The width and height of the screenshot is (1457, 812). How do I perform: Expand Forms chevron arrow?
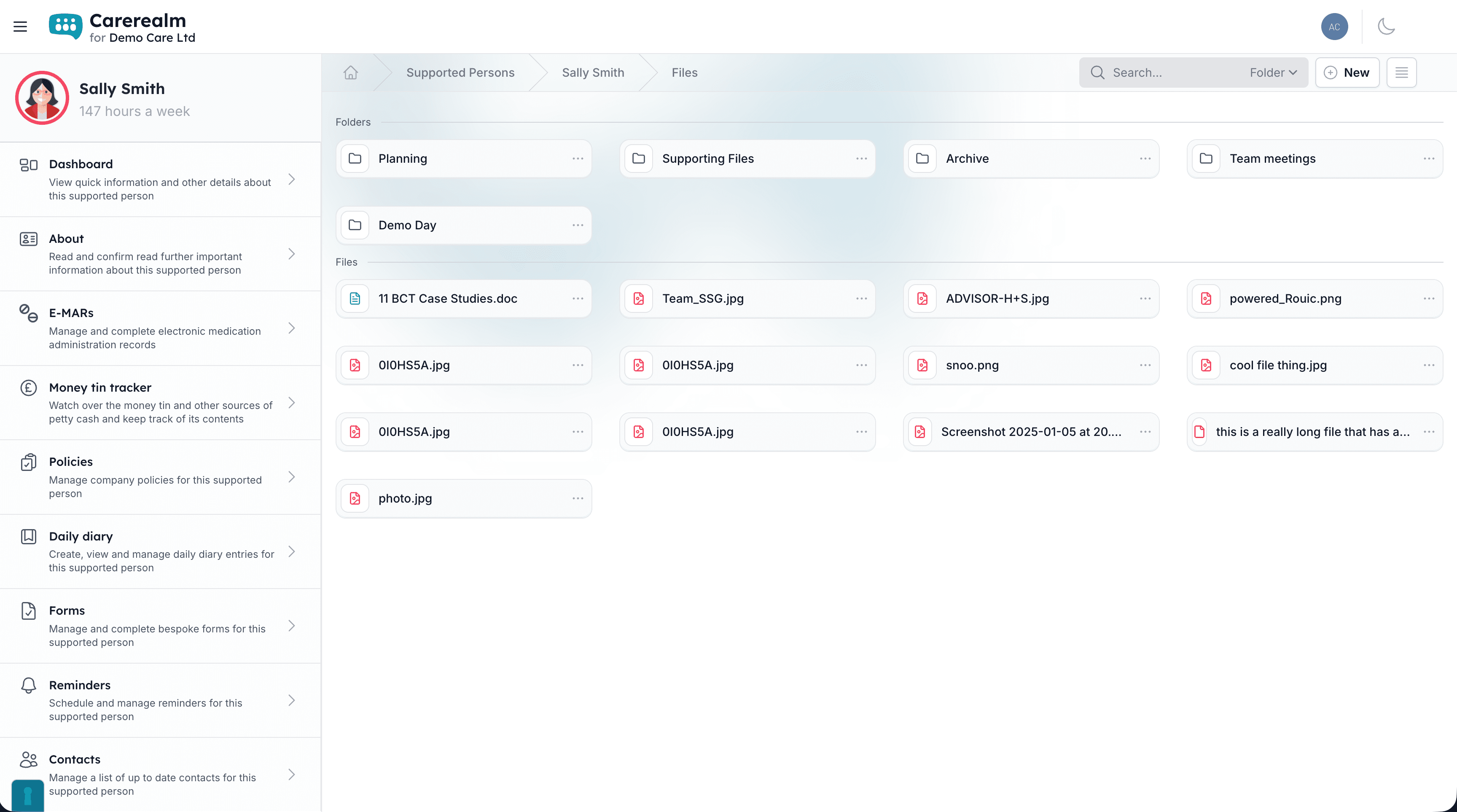pos(292,626)
